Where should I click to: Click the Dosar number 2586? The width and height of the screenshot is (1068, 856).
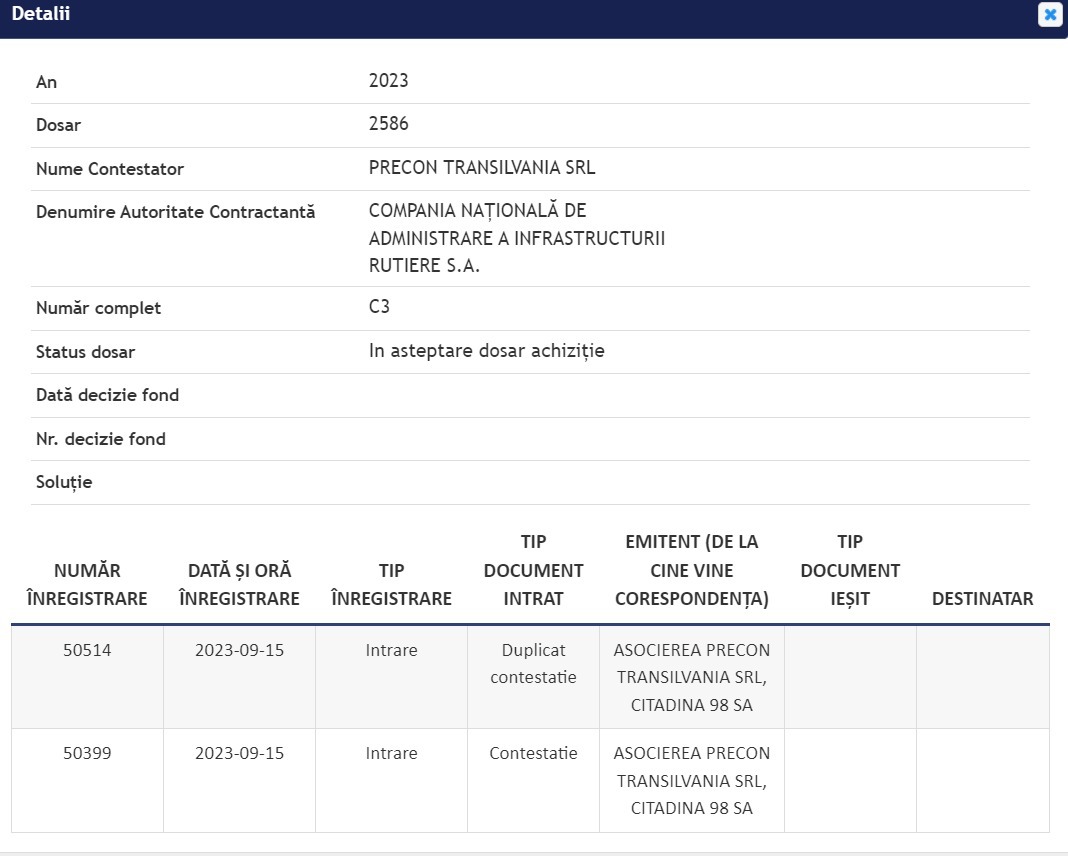pyautogui.click(x=388, y=123)
